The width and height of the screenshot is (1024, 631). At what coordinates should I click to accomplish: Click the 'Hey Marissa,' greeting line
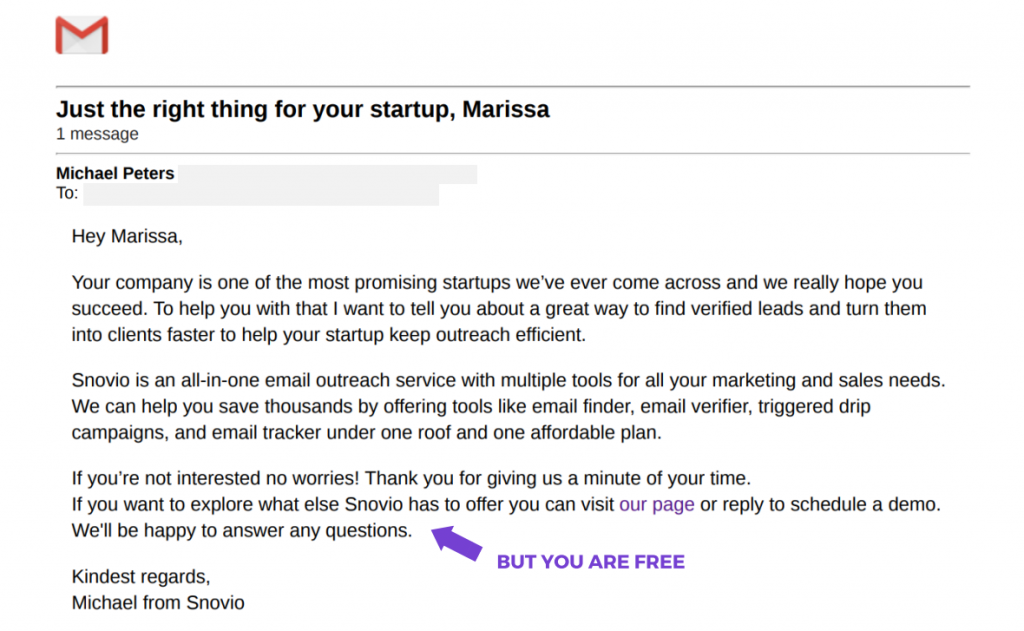coord(127,236)
